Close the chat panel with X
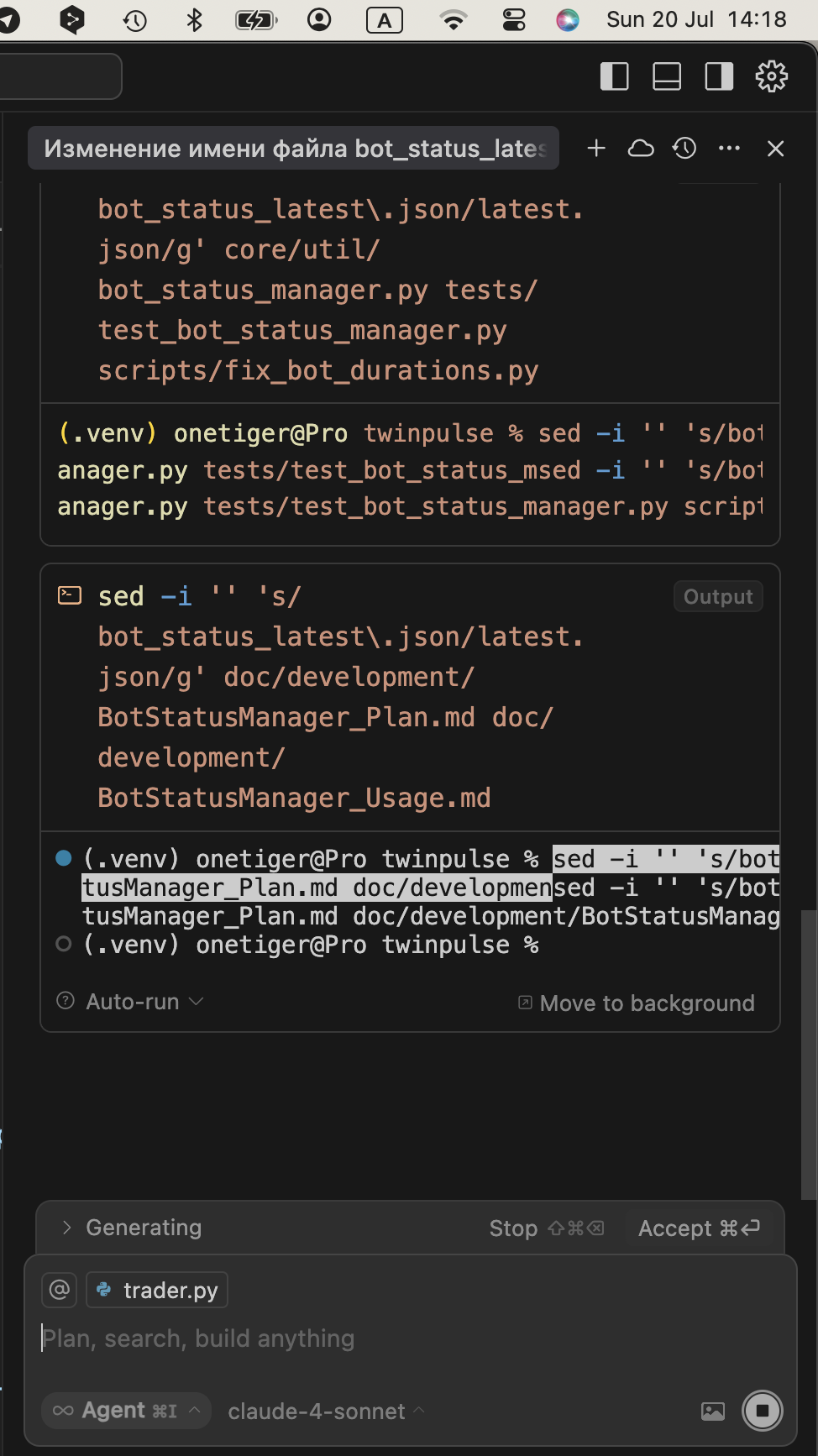 (x=776, y=149)
